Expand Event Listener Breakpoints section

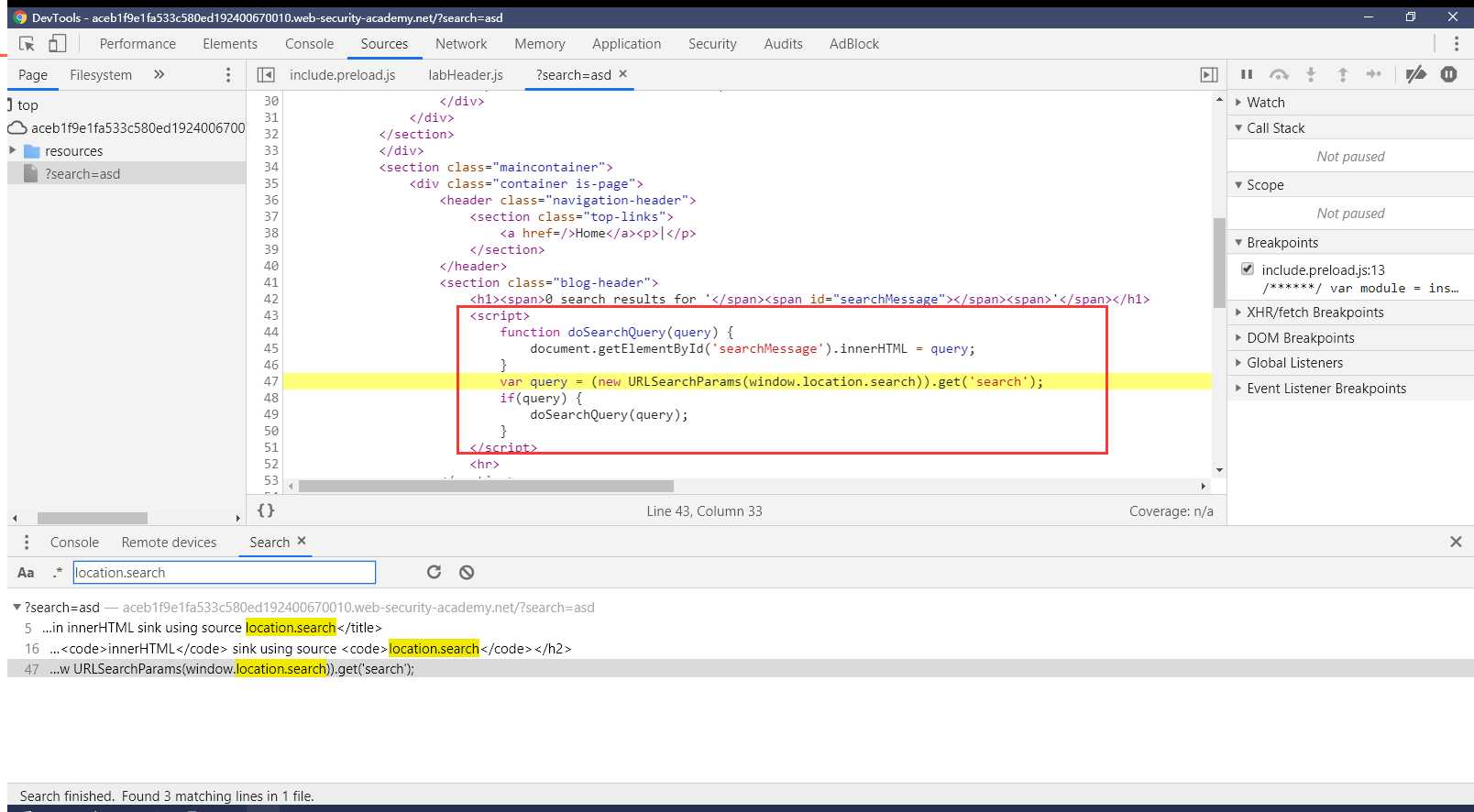click(1325, 389)
